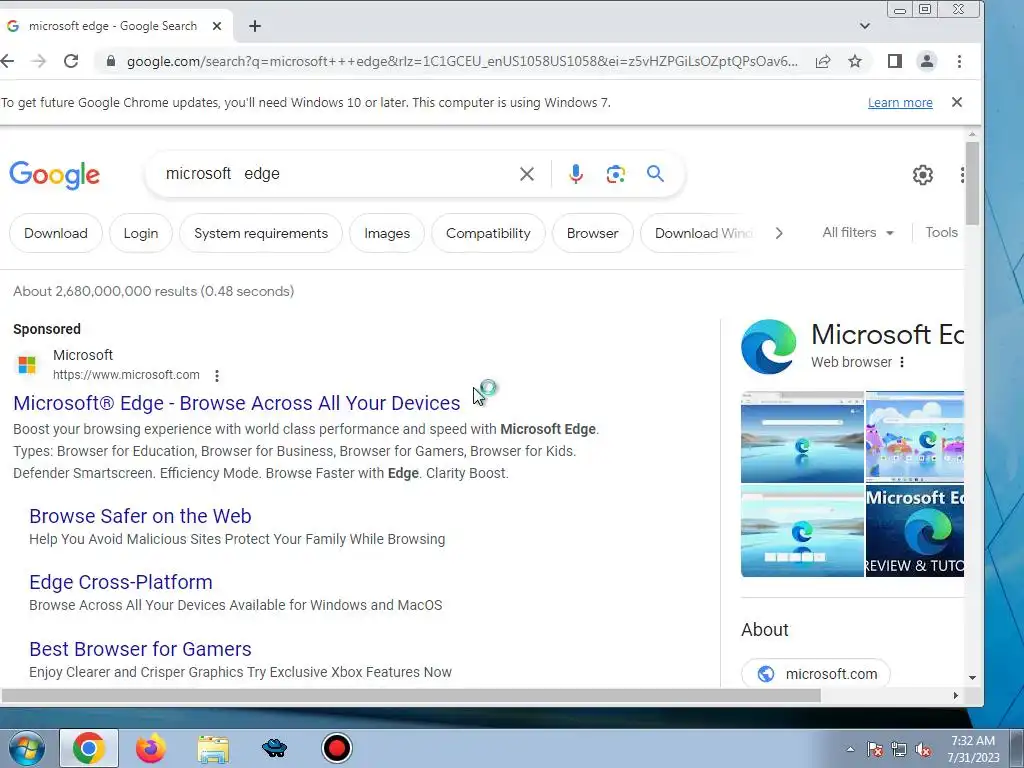Image resolution: width=1024 pixels, height=768 pixels.
Task: Open the All filters dropdown
Action: (857, 232)
